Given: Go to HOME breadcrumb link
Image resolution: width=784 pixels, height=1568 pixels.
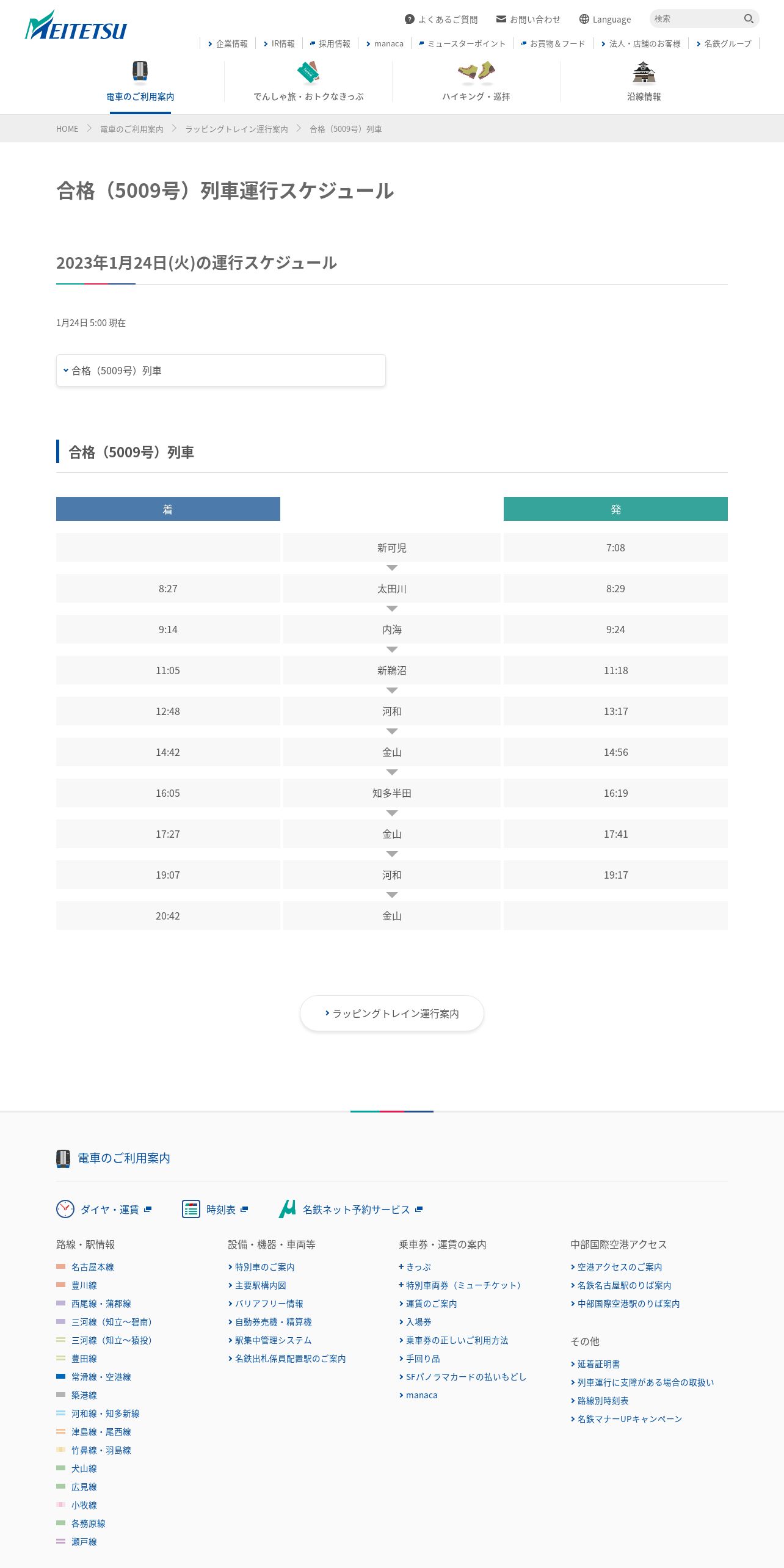Looking at the screenshot, I should (67, 129).
